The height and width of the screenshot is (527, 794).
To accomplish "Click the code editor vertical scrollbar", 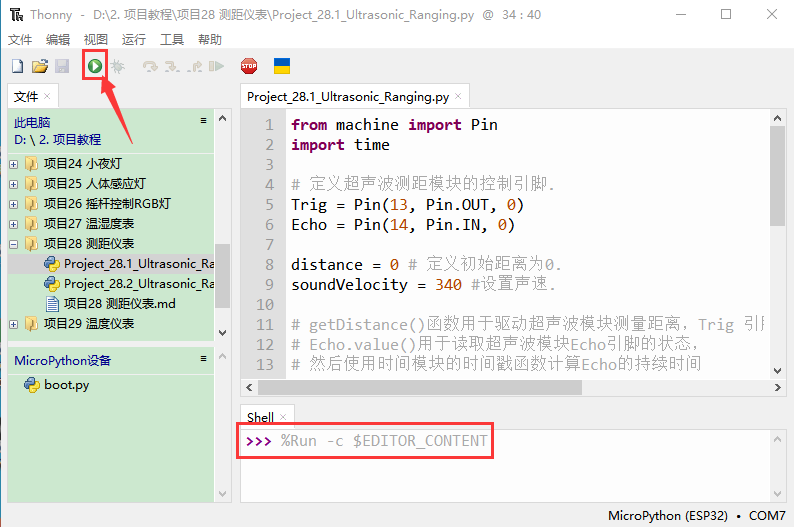I will tap(777, 180).
